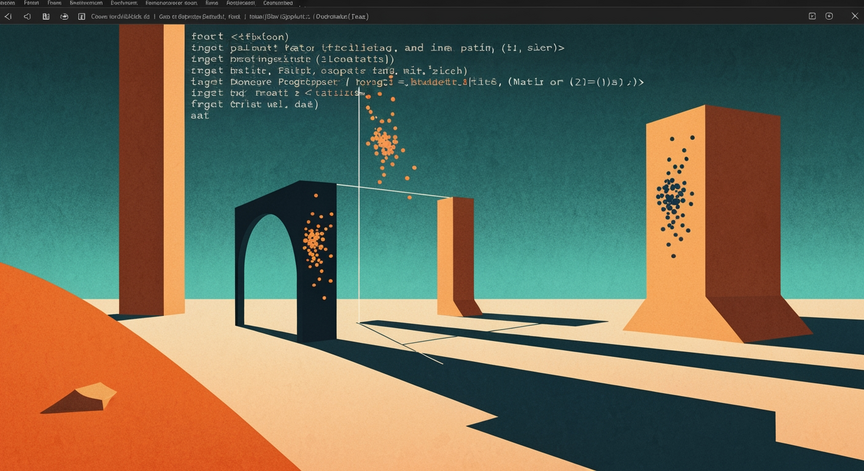The height and width of the screenshot is (471, 864).
Task: Click the square play-style icon near the close button
Action: point(812,16)
